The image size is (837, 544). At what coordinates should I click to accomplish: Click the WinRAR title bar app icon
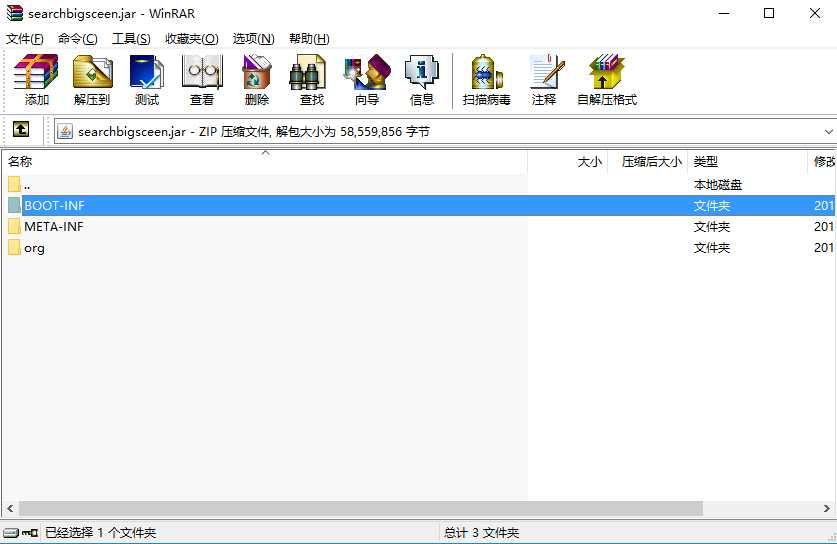(14, 13)
